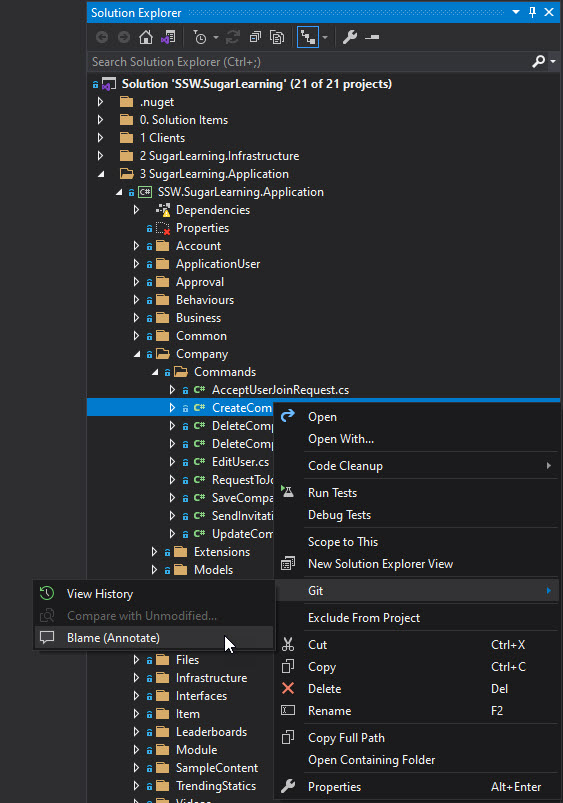Image resolution: width=563 pixels, height=803 pixels.
Task: Choose Debug Tests from the context menu
Action: click(416, 515)
